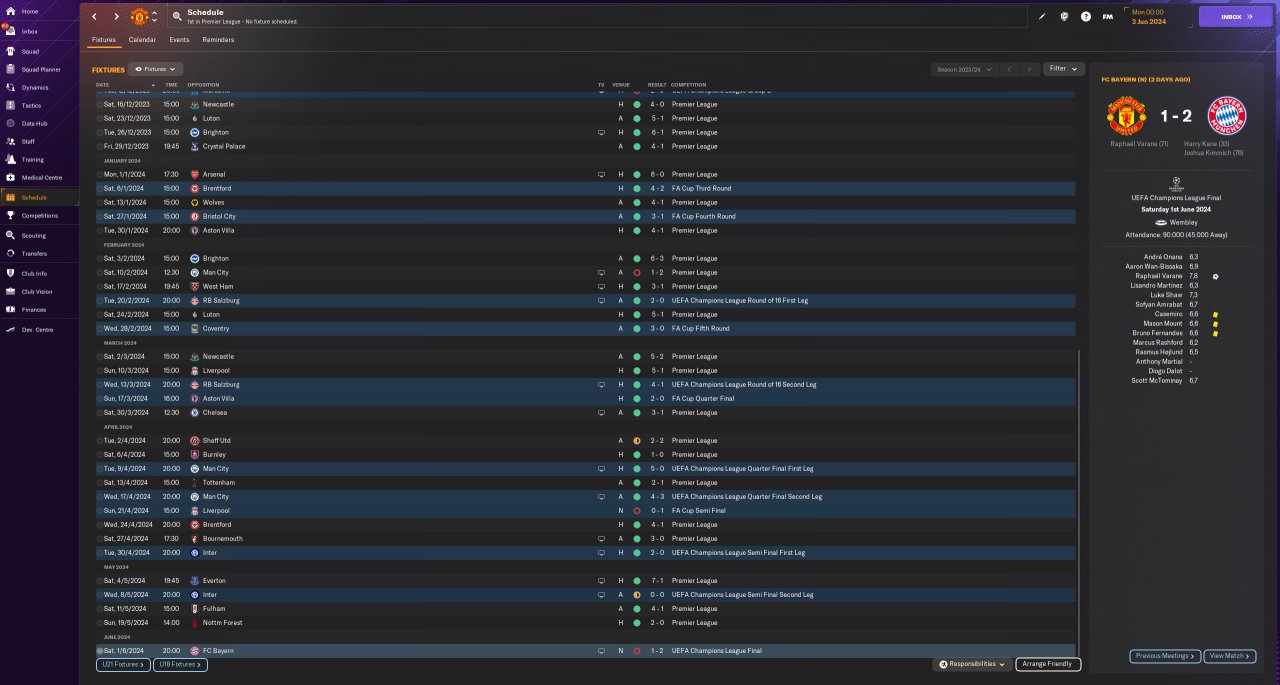Open the Scouting icon
Screen dimensions: 1280x685
click(x=10, y=235)
